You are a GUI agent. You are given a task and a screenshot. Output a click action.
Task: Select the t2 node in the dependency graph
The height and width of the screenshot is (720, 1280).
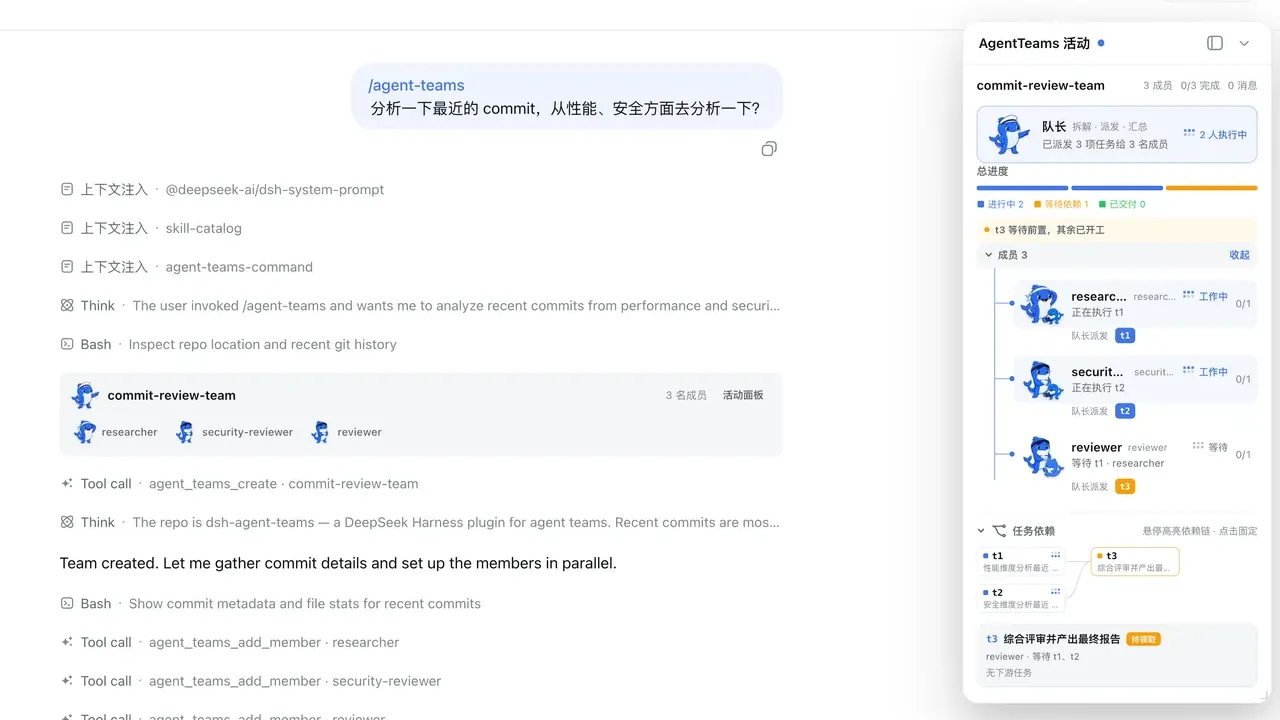tap(1021, 598)
